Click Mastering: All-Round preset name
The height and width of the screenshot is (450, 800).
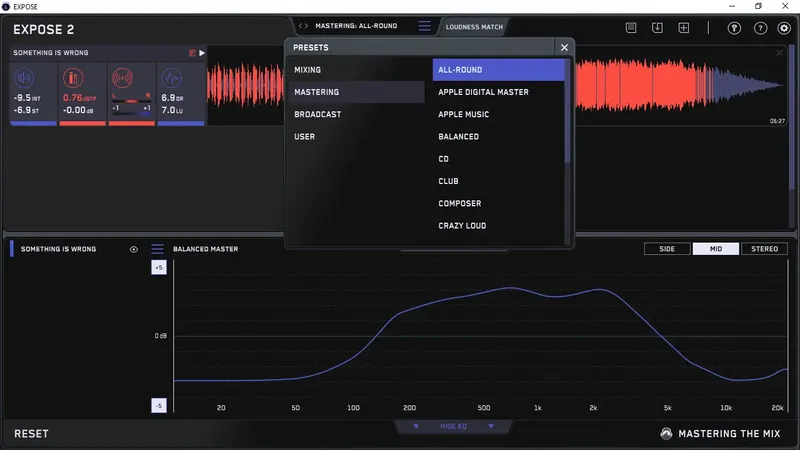(356, 26)
